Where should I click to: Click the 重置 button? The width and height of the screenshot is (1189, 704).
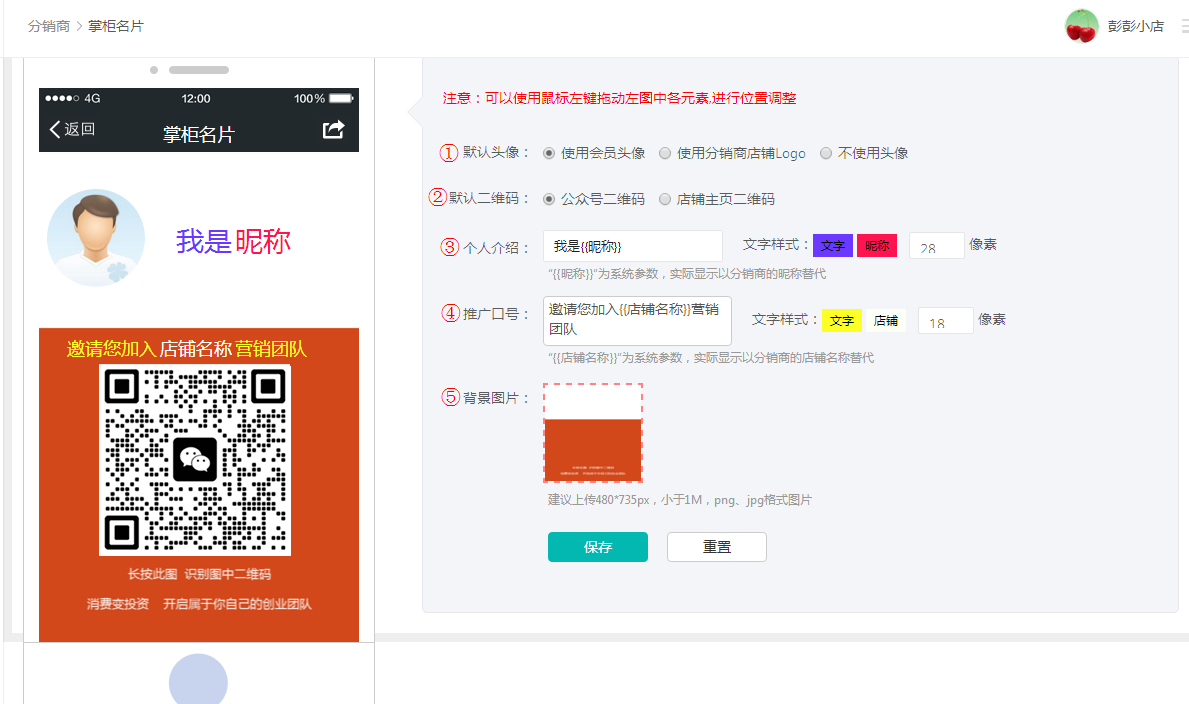[716, 547]
